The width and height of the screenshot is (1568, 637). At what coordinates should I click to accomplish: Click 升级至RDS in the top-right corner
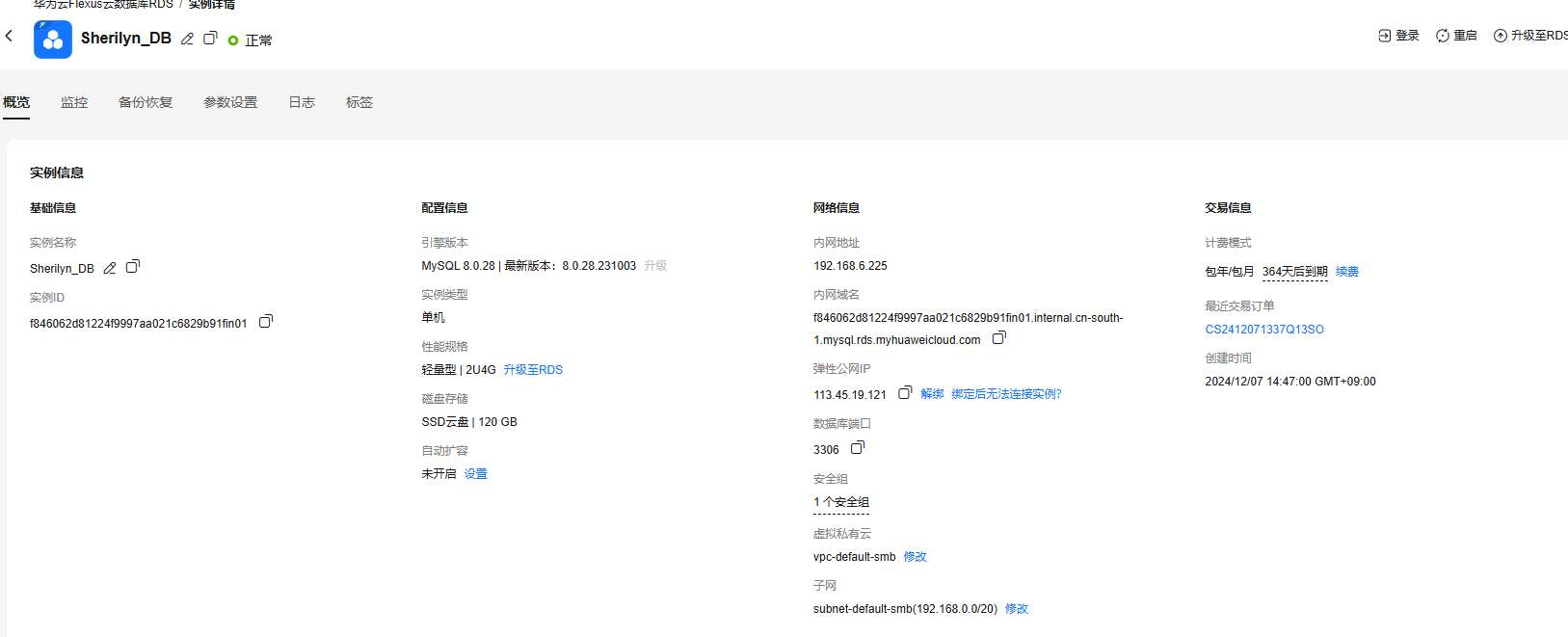[1531, 36]
